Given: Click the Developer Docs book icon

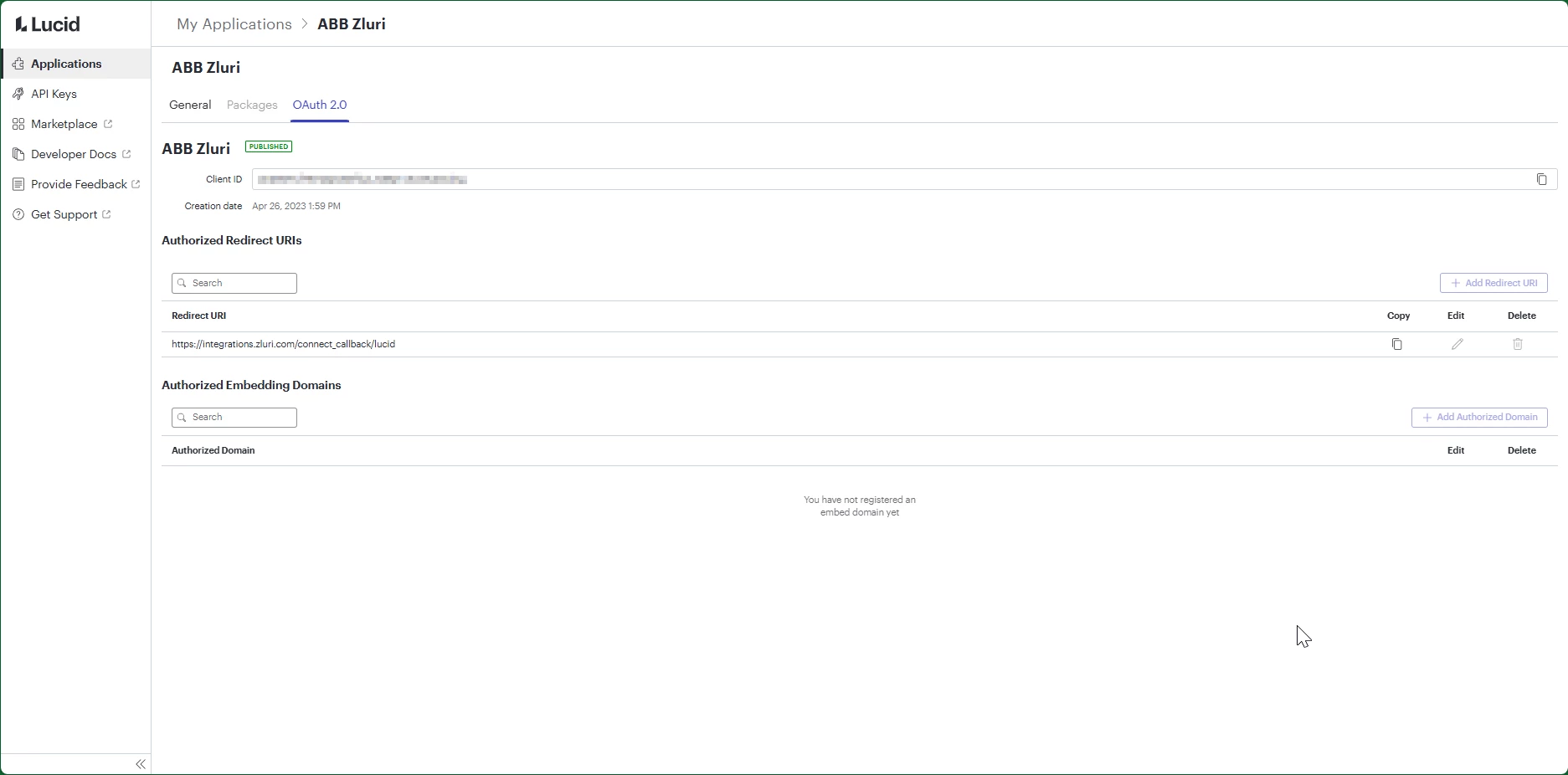Looking at the screenshot, I should tap(18, 154).
